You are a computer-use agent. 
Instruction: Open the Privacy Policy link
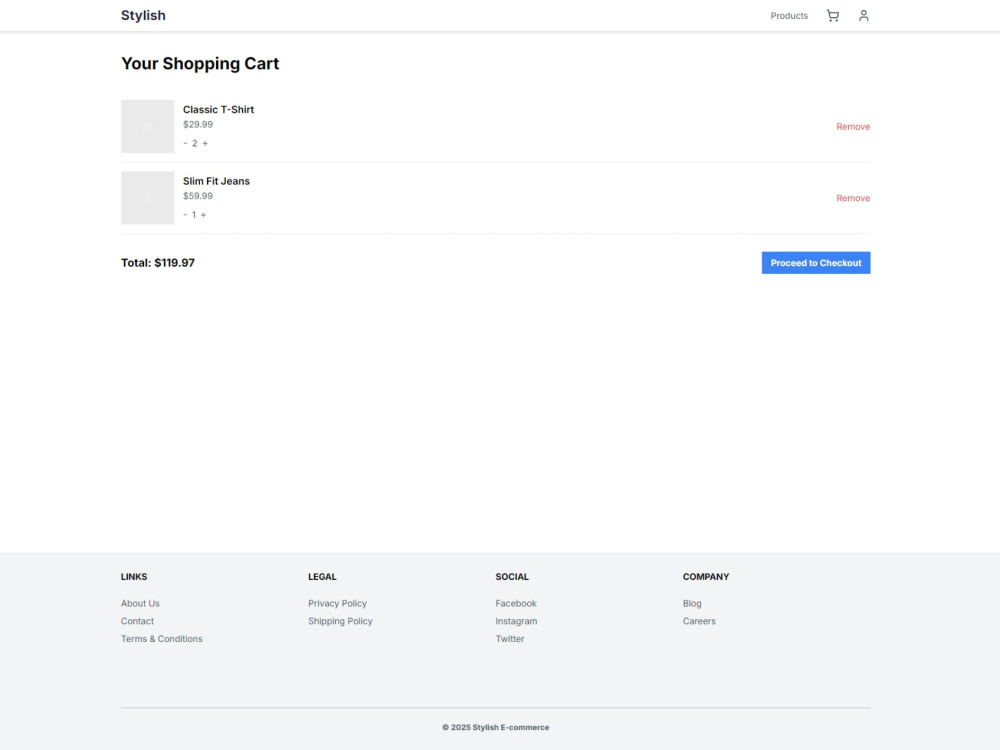[337, 603]
